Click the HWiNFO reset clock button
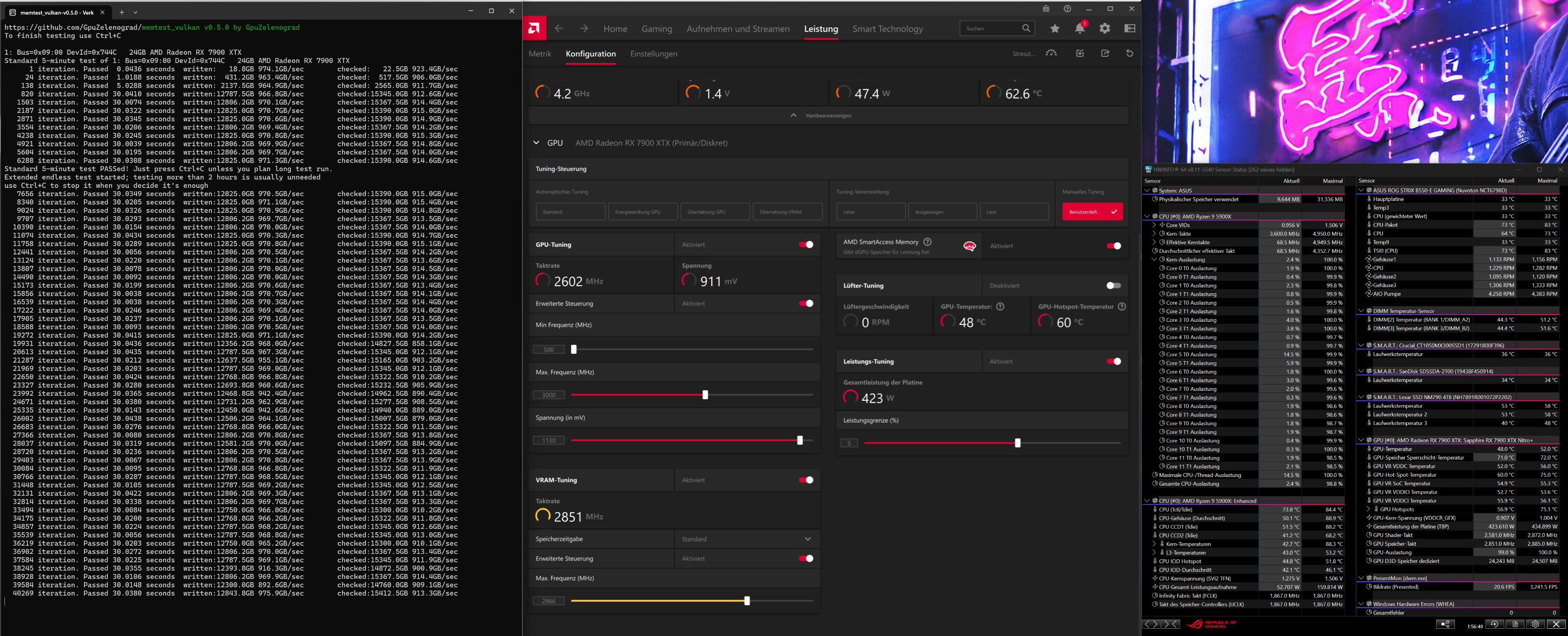 click(1494, 625)
